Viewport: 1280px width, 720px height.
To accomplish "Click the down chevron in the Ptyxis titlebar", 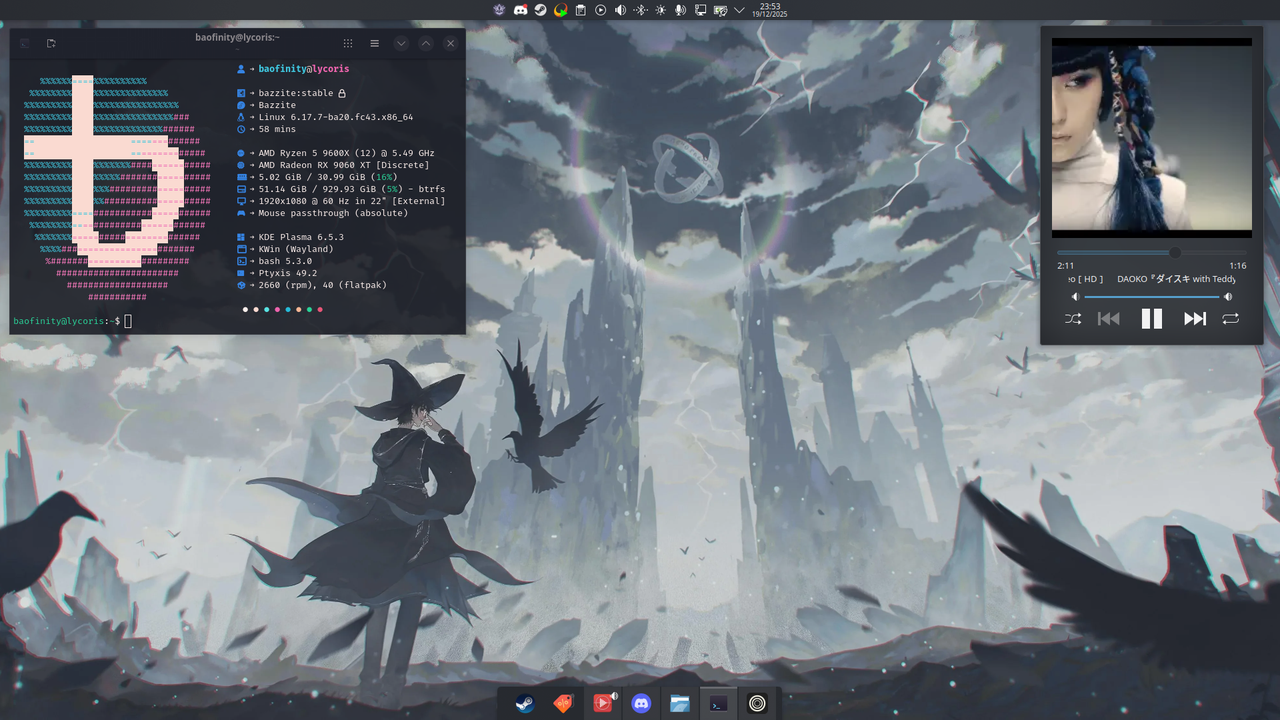I will [x=401, y=43].
